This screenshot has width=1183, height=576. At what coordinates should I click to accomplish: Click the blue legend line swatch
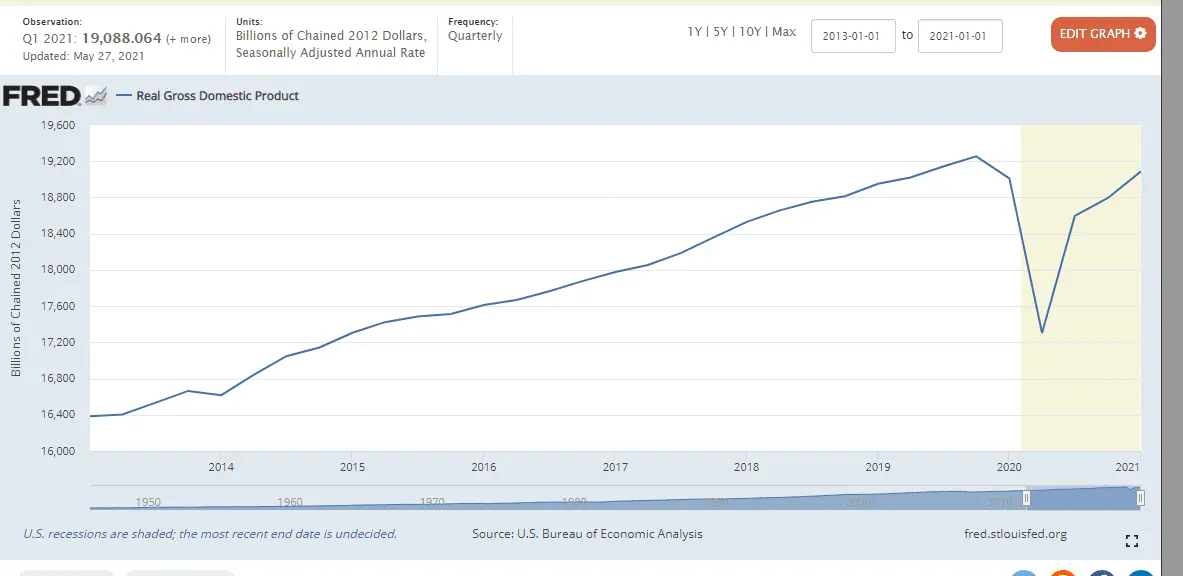point(124,96)
